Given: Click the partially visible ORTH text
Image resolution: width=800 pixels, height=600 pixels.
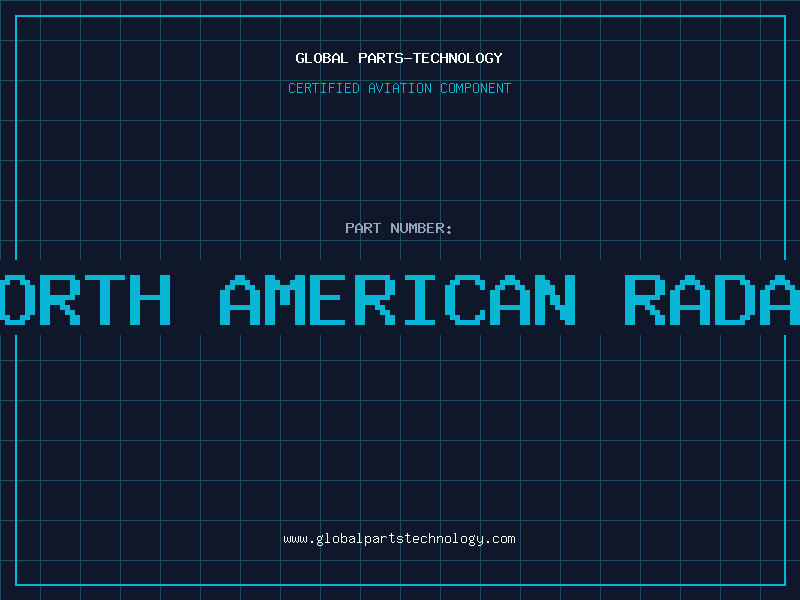Looking at the screenshot, I should click(x=85, y=300).
